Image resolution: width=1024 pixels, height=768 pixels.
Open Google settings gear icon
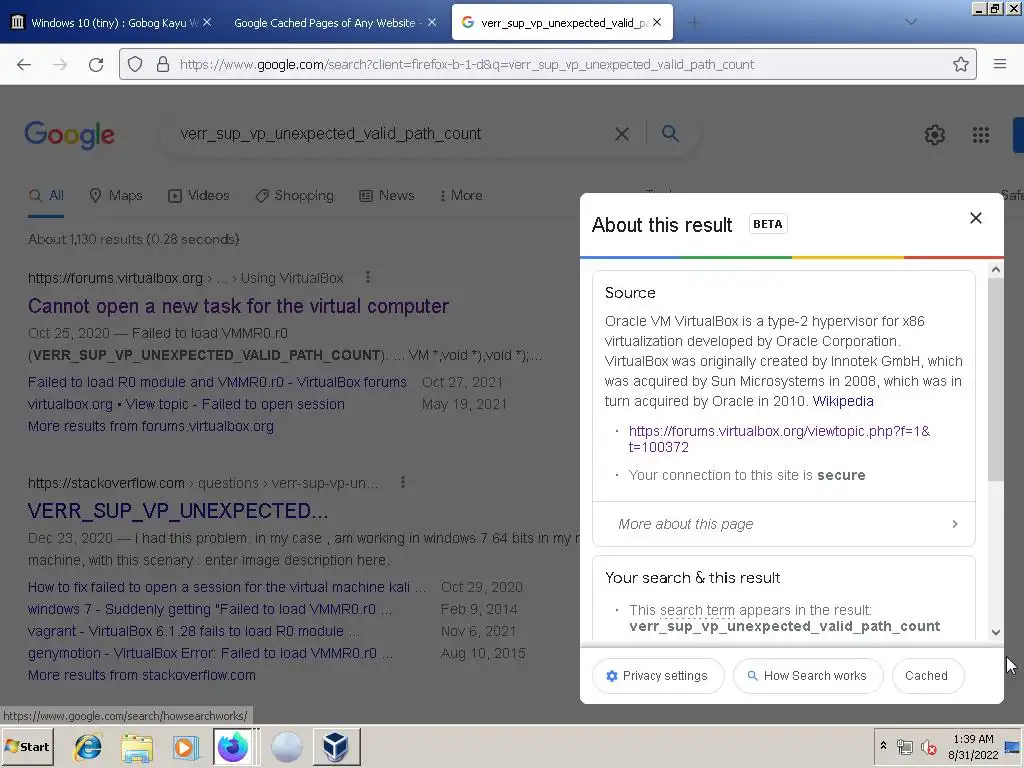coord(935,135)
